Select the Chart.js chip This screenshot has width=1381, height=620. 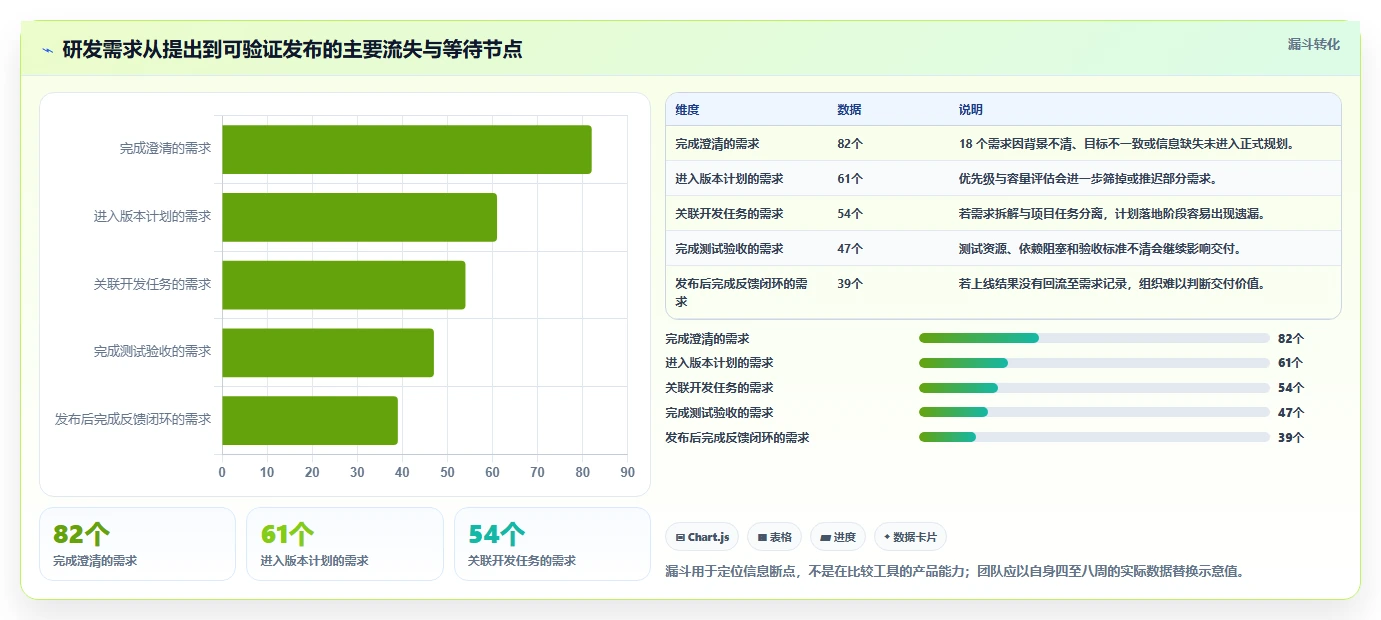[702, 537]
